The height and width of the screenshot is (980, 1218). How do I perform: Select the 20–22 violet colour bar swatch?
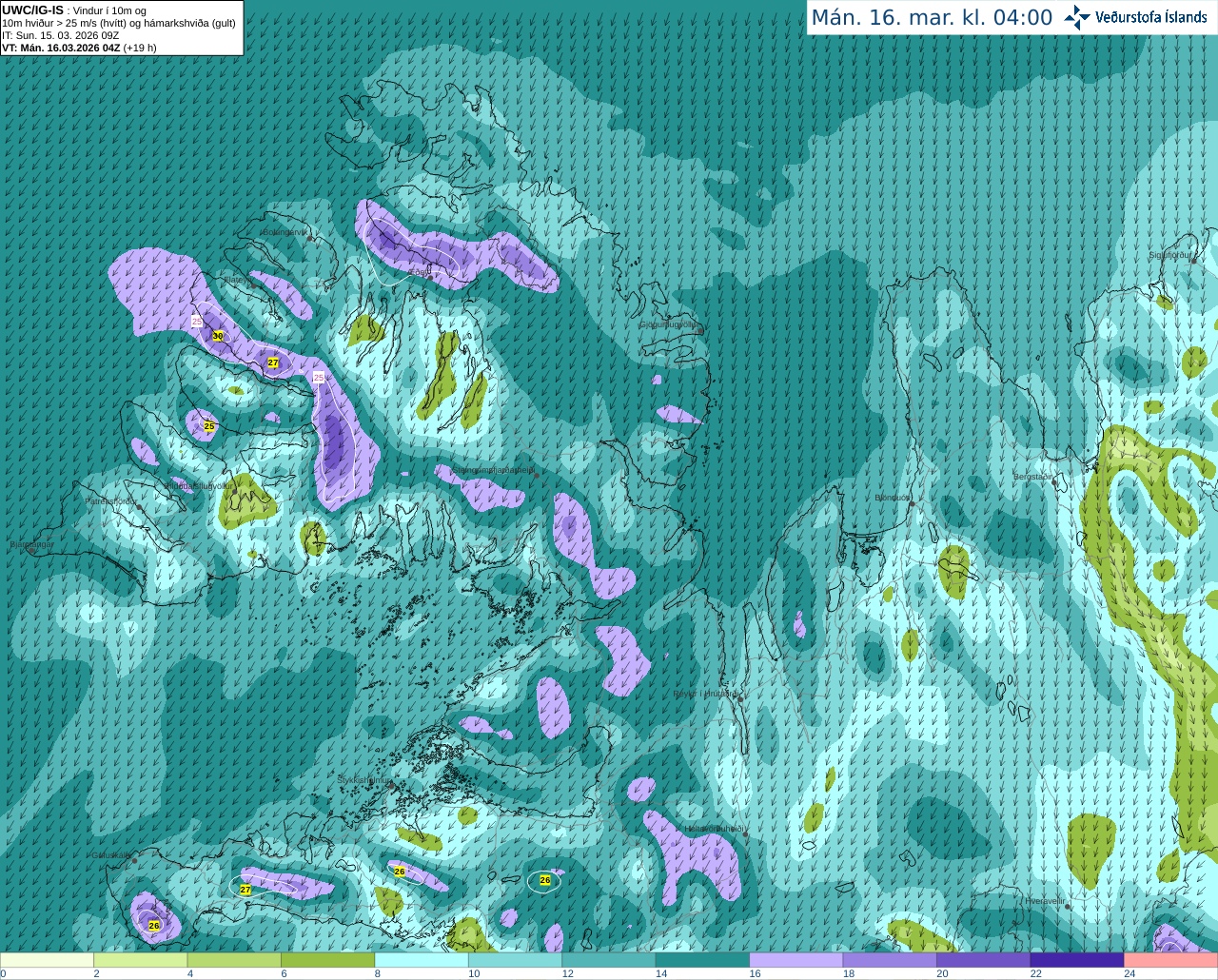pos(984,960)
